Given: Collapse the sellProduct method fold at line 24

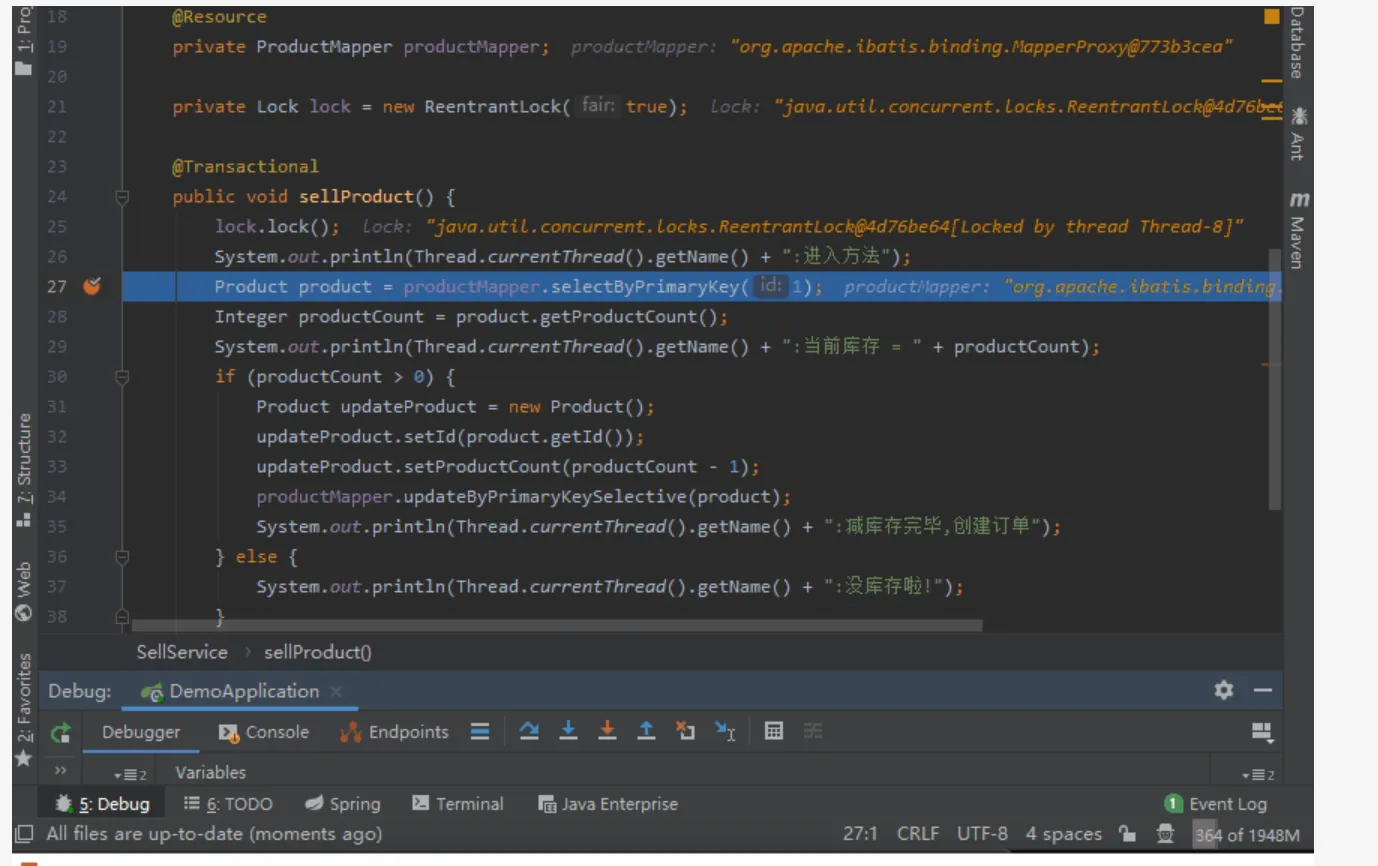Looking at the screenshot, I should pos(122,197).
